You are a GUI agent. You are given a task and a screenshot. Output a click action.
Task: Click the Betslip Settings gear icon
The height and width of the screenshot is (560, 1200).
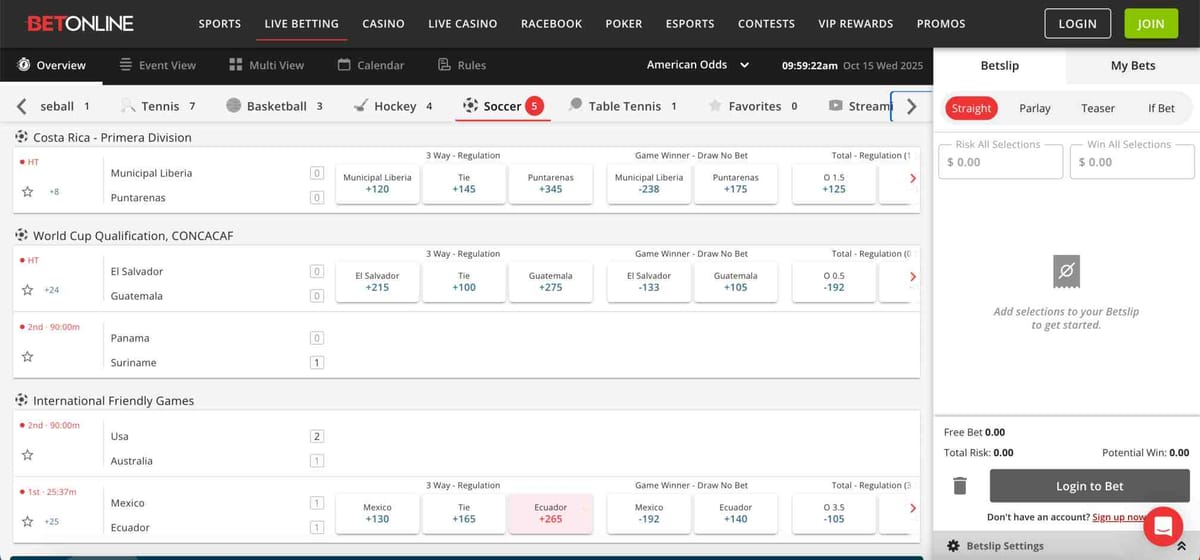953,546
